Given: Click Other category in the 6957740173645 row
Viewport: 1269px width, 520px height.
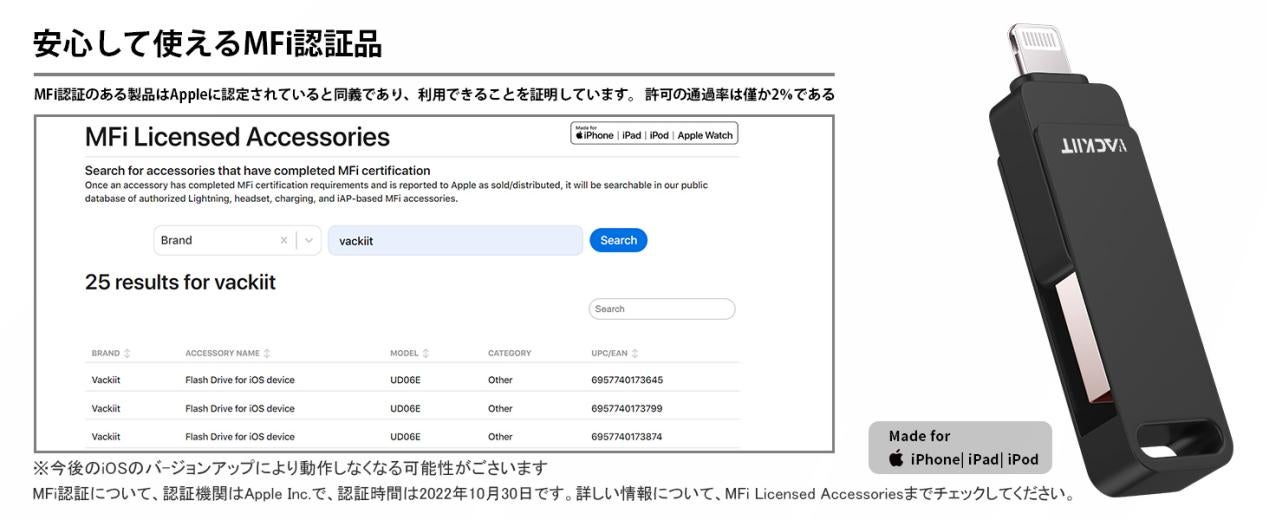Looking at the screenshot, I should 500,380.
